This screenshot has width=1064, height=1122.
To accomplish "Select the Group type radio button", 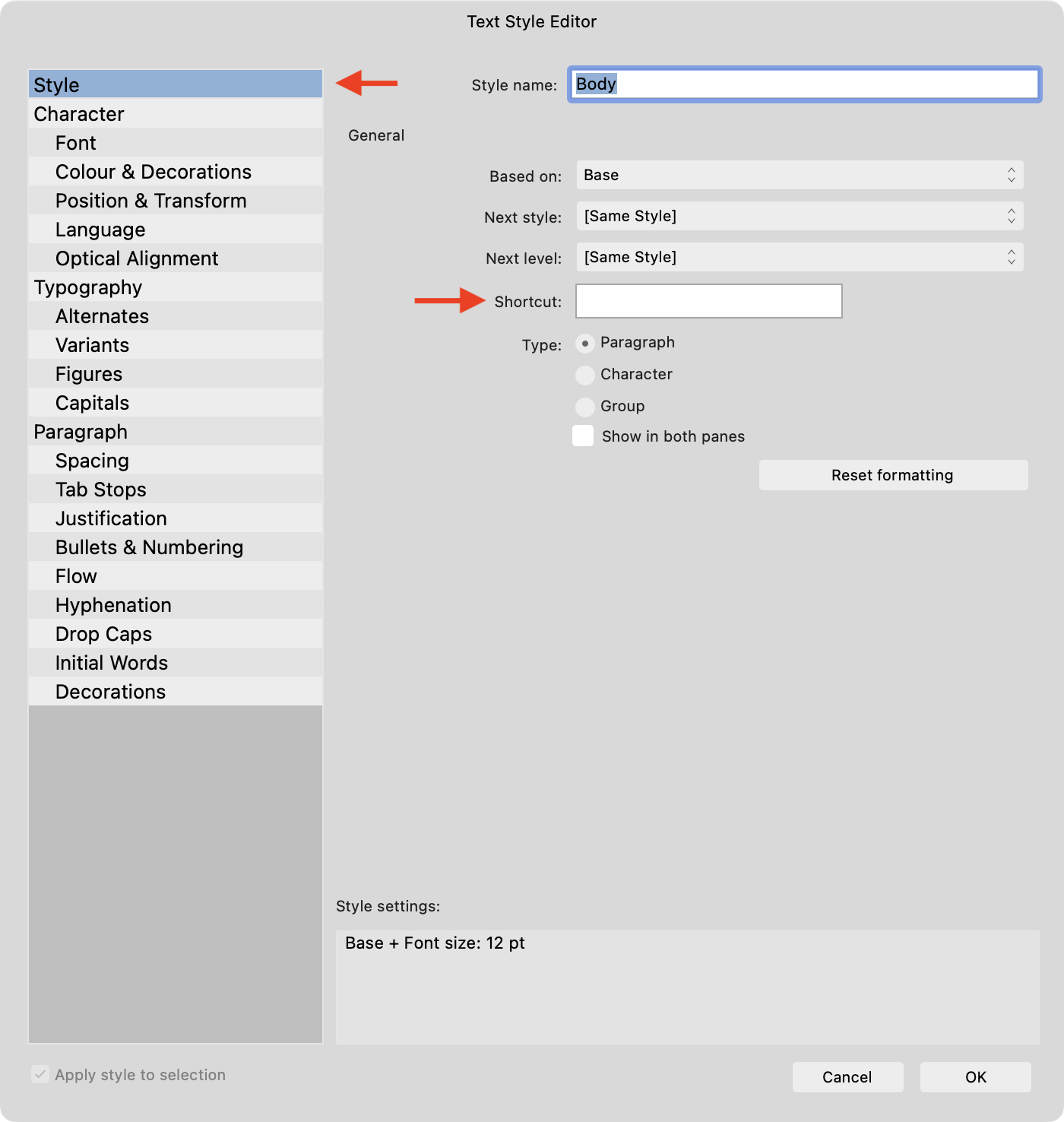I will [585, 407].
